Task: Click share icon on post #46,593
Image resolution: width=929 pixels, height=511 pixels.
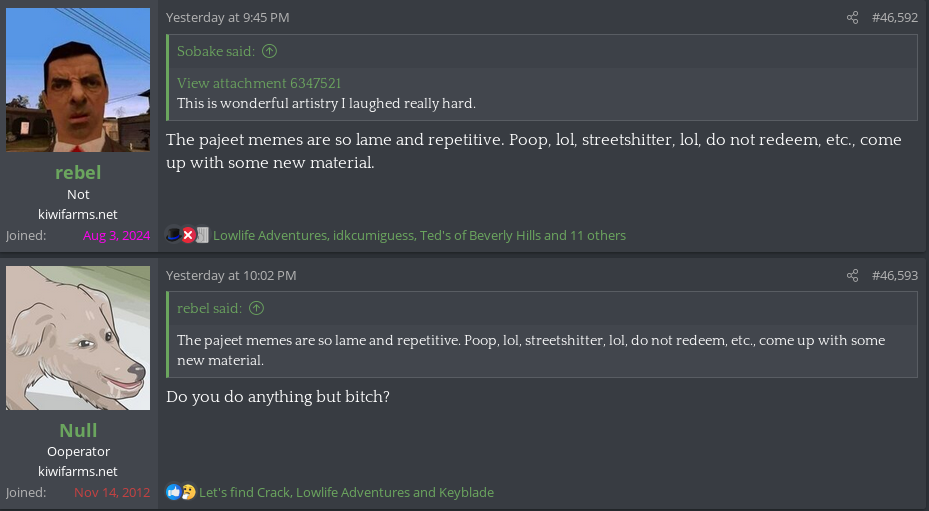Action: pyautogui.click(x=852, y=276)
